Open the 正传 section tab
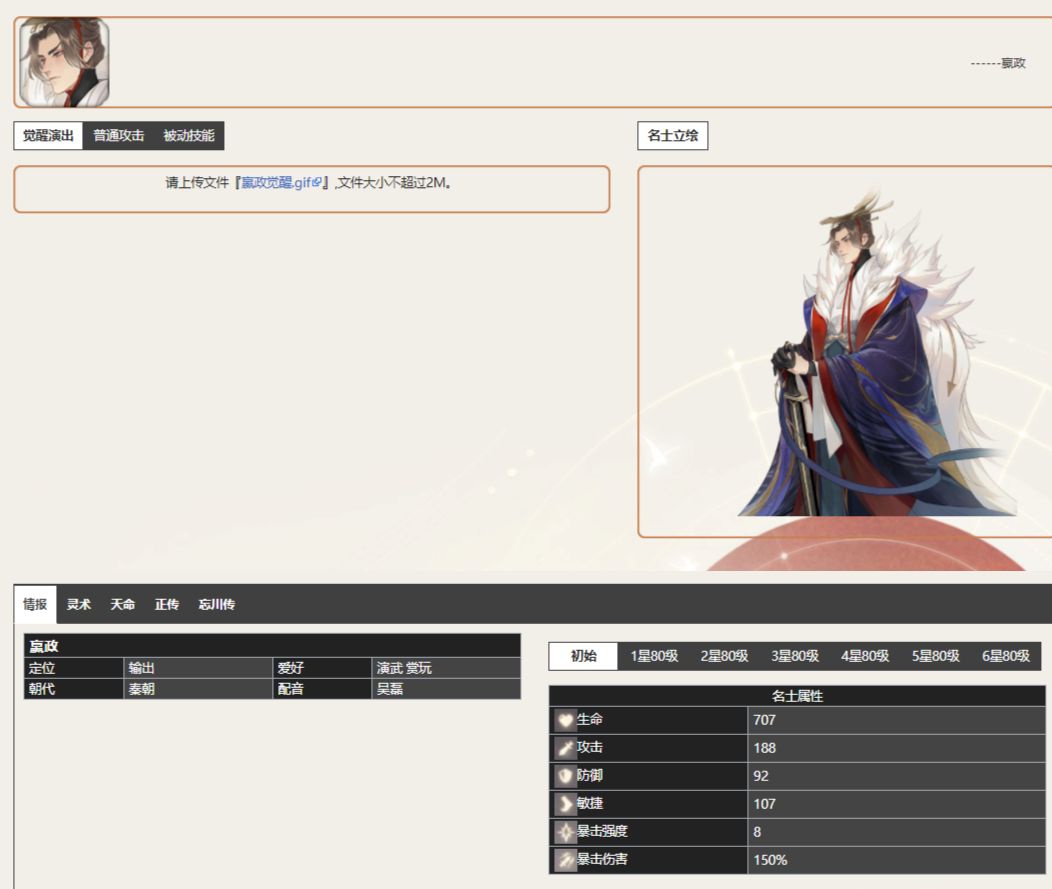Viewport: 1052px width, 889px height. click(167, 605)
